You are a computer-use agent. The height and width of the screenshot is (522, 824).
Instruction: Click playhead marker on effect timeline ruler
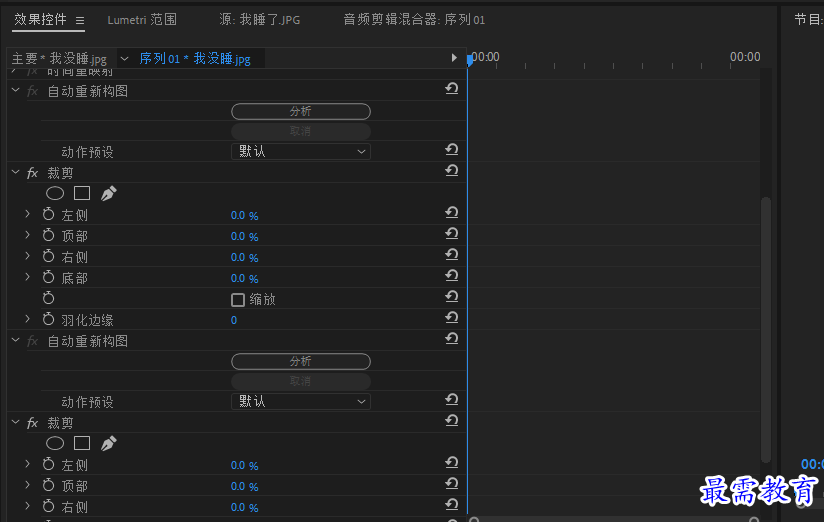(x=470, y=60)
